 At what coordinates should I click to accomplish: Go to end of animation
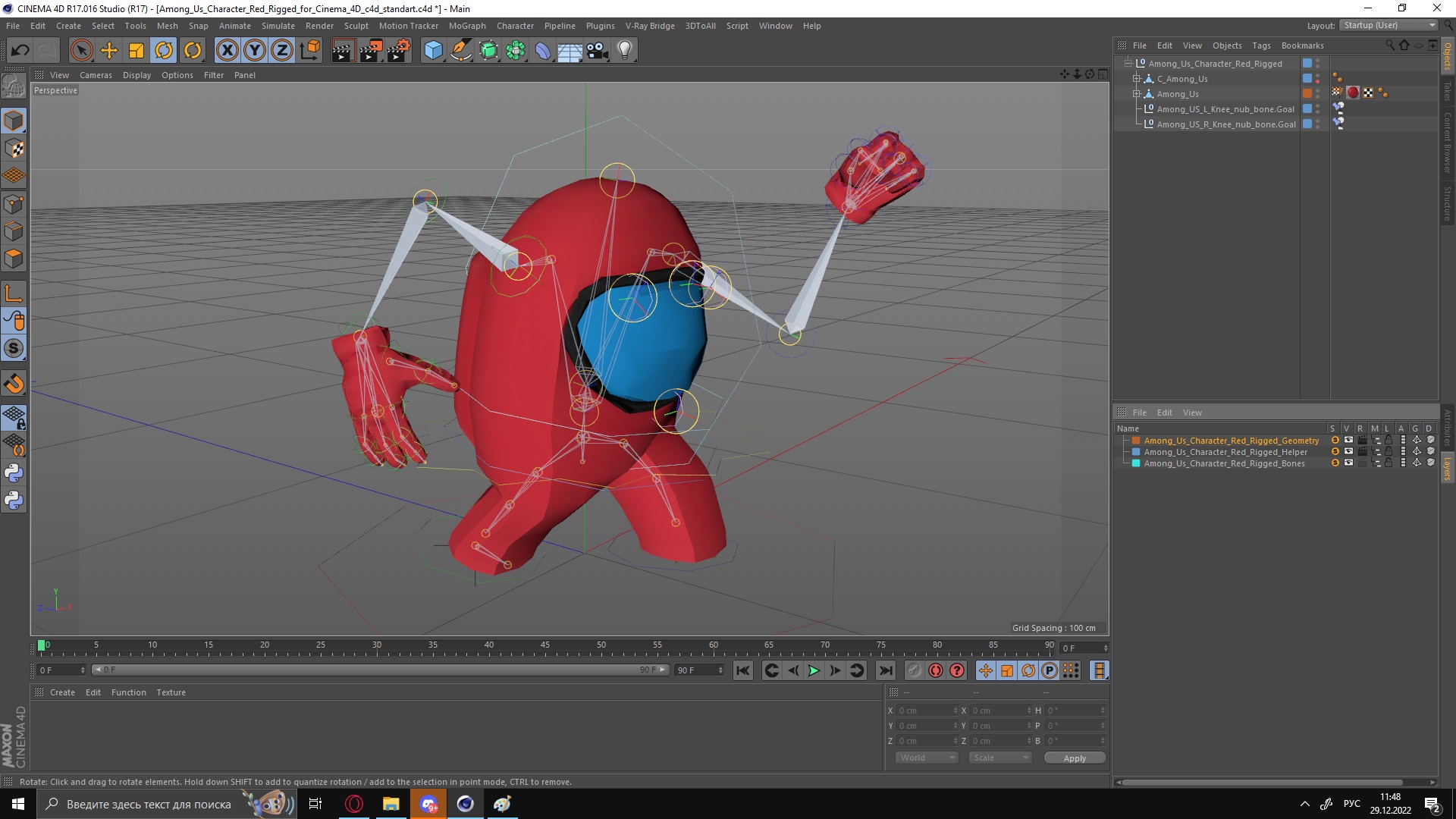[885, 670]
